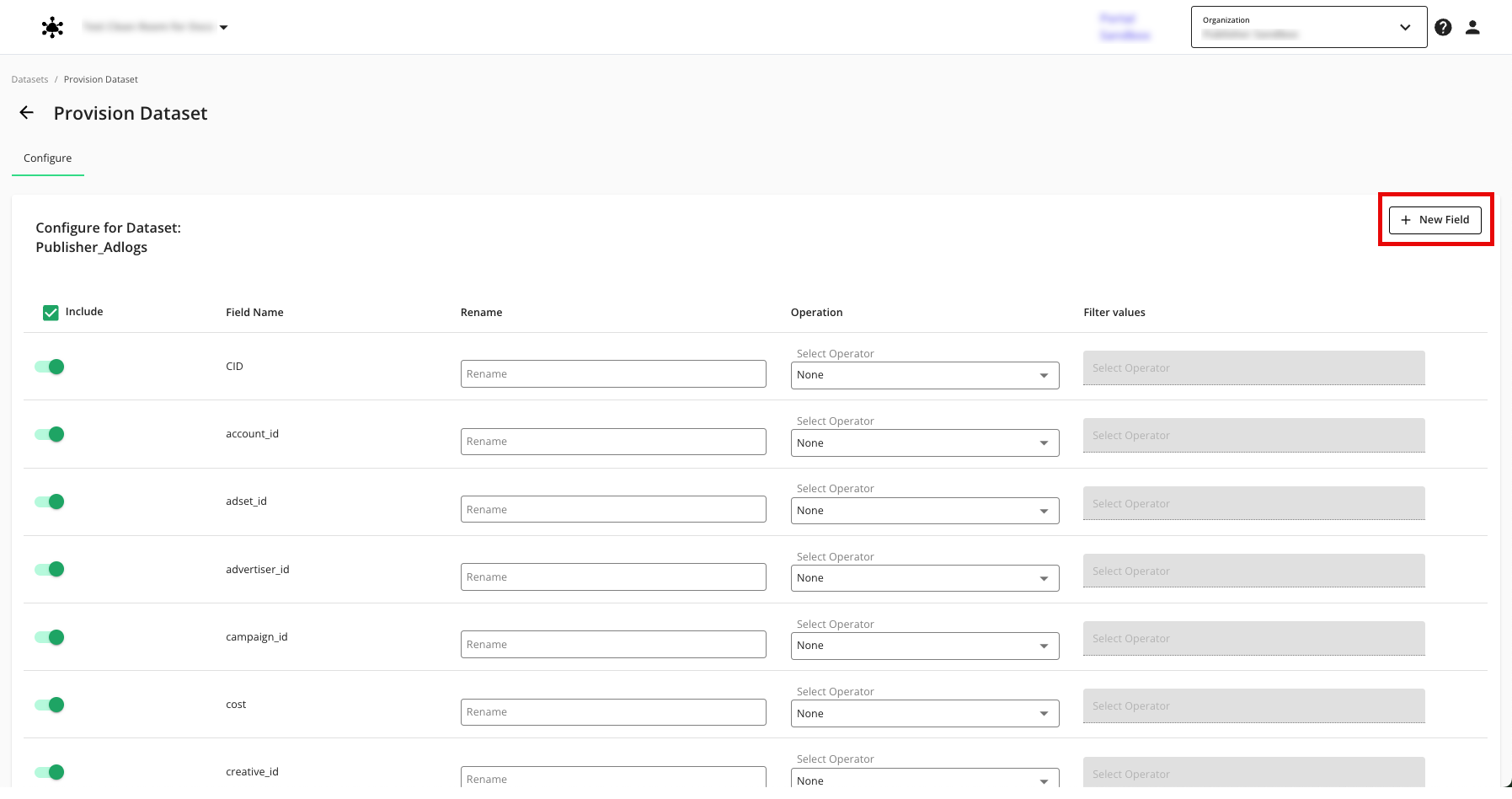Disable the CID field toggle
This screenshot has width=1512, height=799.
(x=50, y=367)
